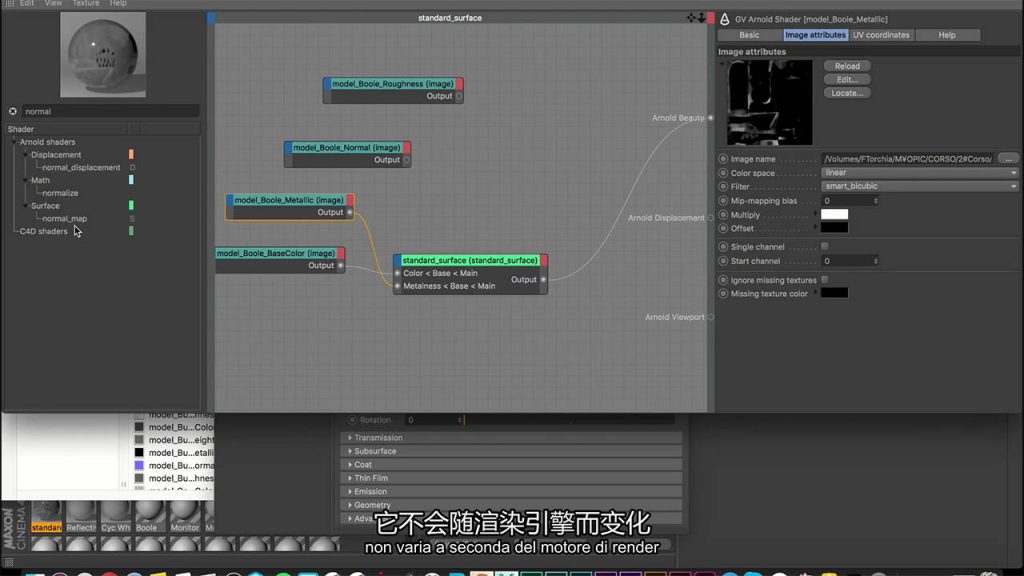Click the C4D shaders color tag
Screen dimensions: 1024x576
131,231
